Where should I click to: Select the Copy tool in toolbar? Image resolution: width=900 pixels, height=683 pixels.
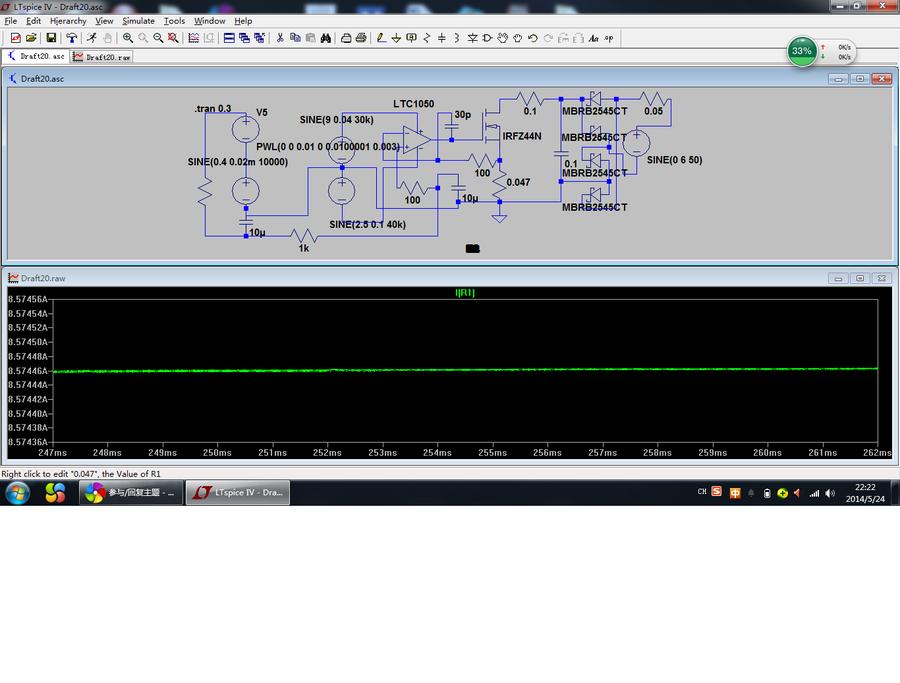[295, 38]
